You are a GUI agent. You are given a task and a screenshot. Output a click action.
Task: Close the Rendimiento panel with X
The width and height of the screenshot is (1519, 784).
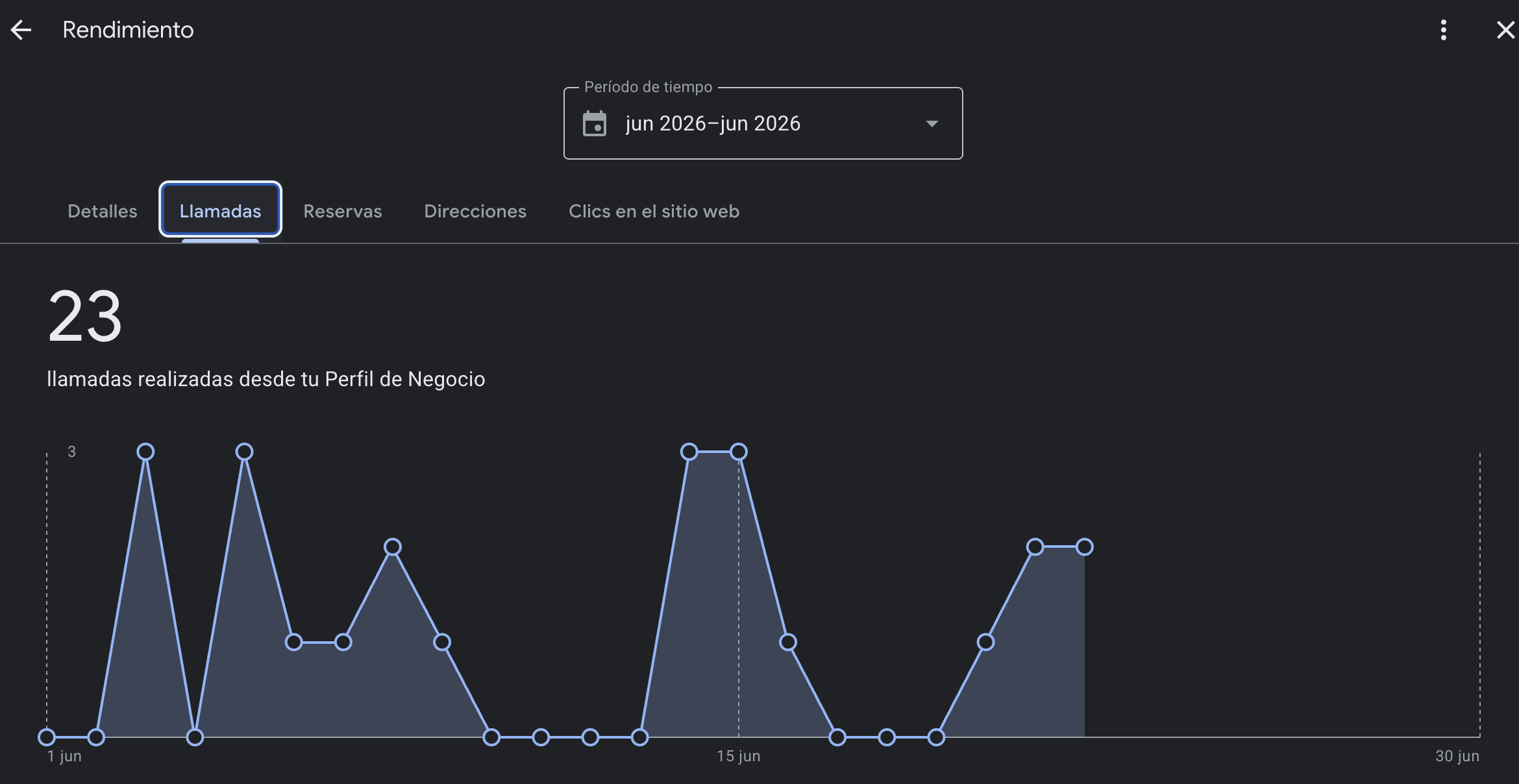coord(1505,30)
